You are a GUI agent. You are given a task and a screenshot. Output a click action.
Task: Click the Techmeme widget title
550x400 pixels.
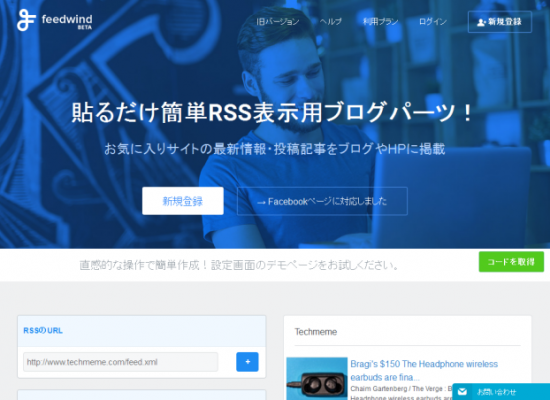point(316,332)
